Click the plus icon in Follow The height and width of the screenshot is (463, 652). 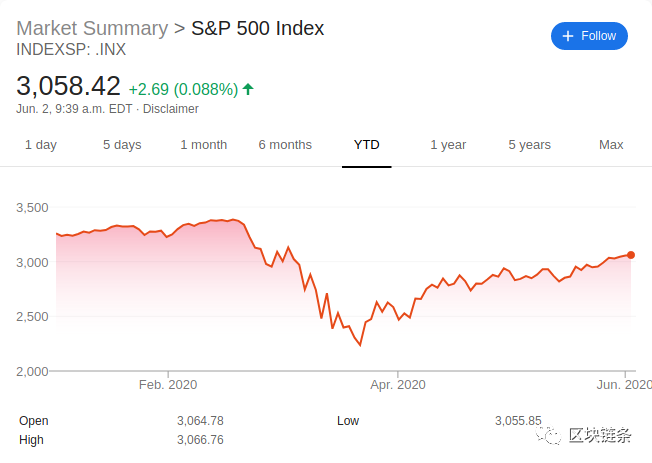568,36
